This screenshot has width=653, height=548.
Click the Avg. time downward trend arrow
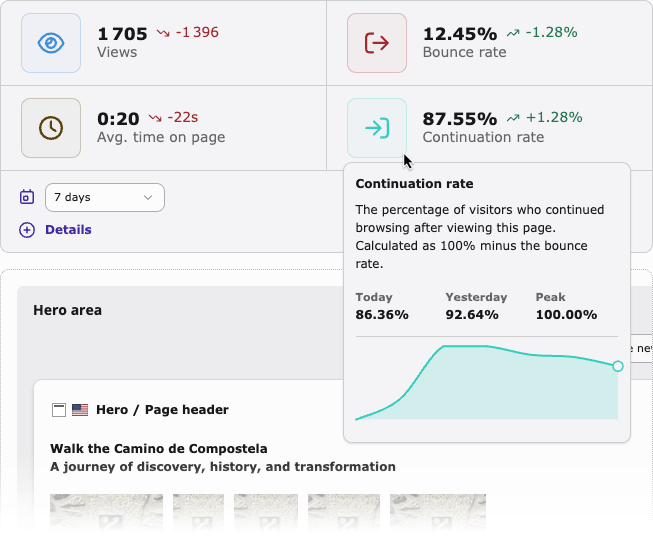[155, 118]
